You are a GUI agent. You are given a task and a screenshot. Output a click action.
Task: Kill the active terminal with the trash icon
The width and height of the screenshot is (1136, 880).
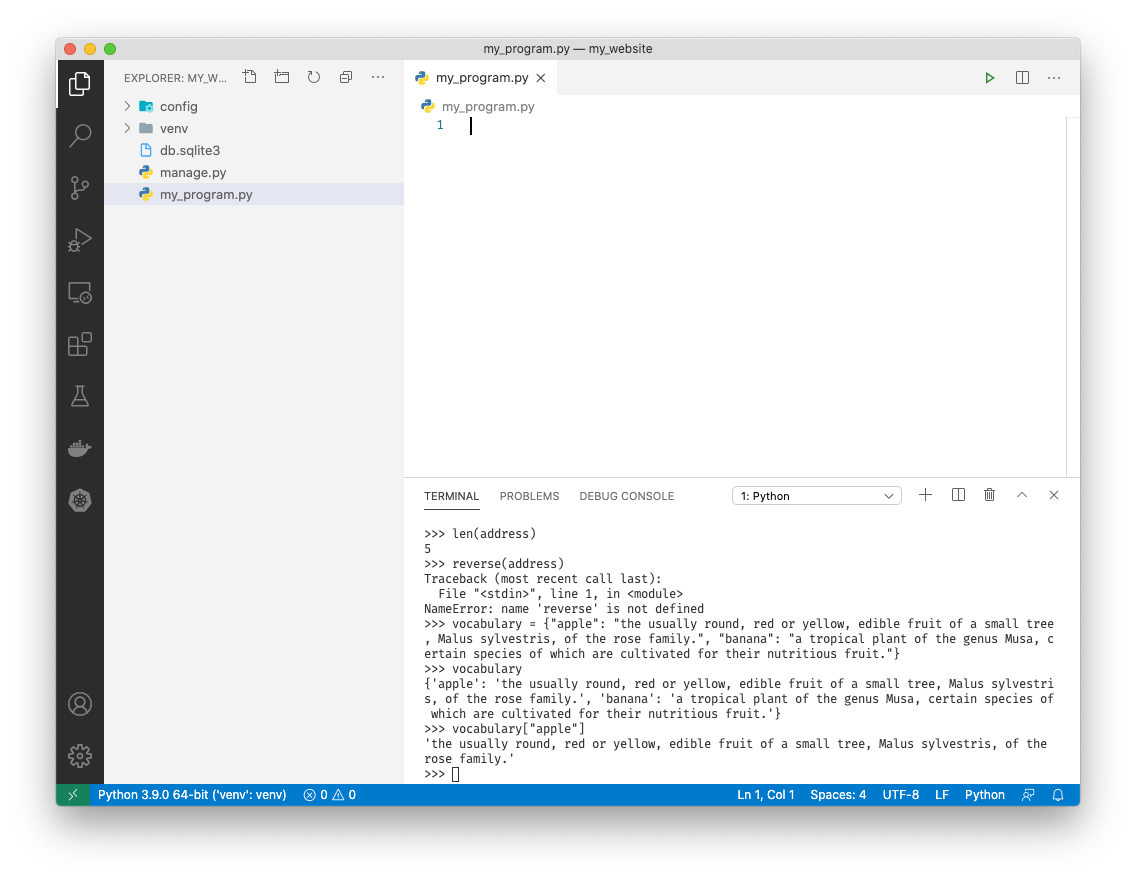(x=989, y=494)
